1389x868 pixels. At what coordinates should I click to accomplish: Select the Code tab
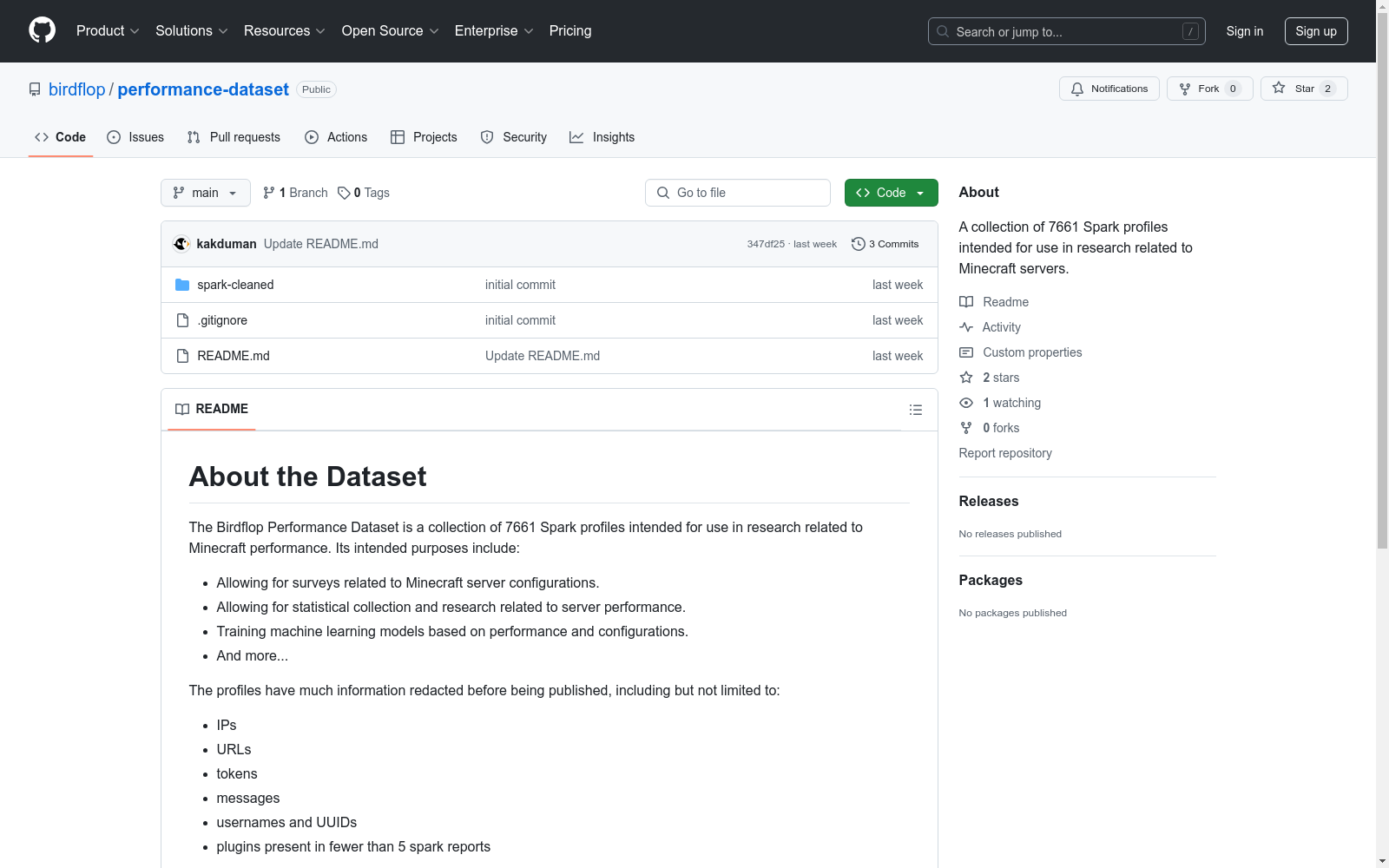[x=60, y=137]
